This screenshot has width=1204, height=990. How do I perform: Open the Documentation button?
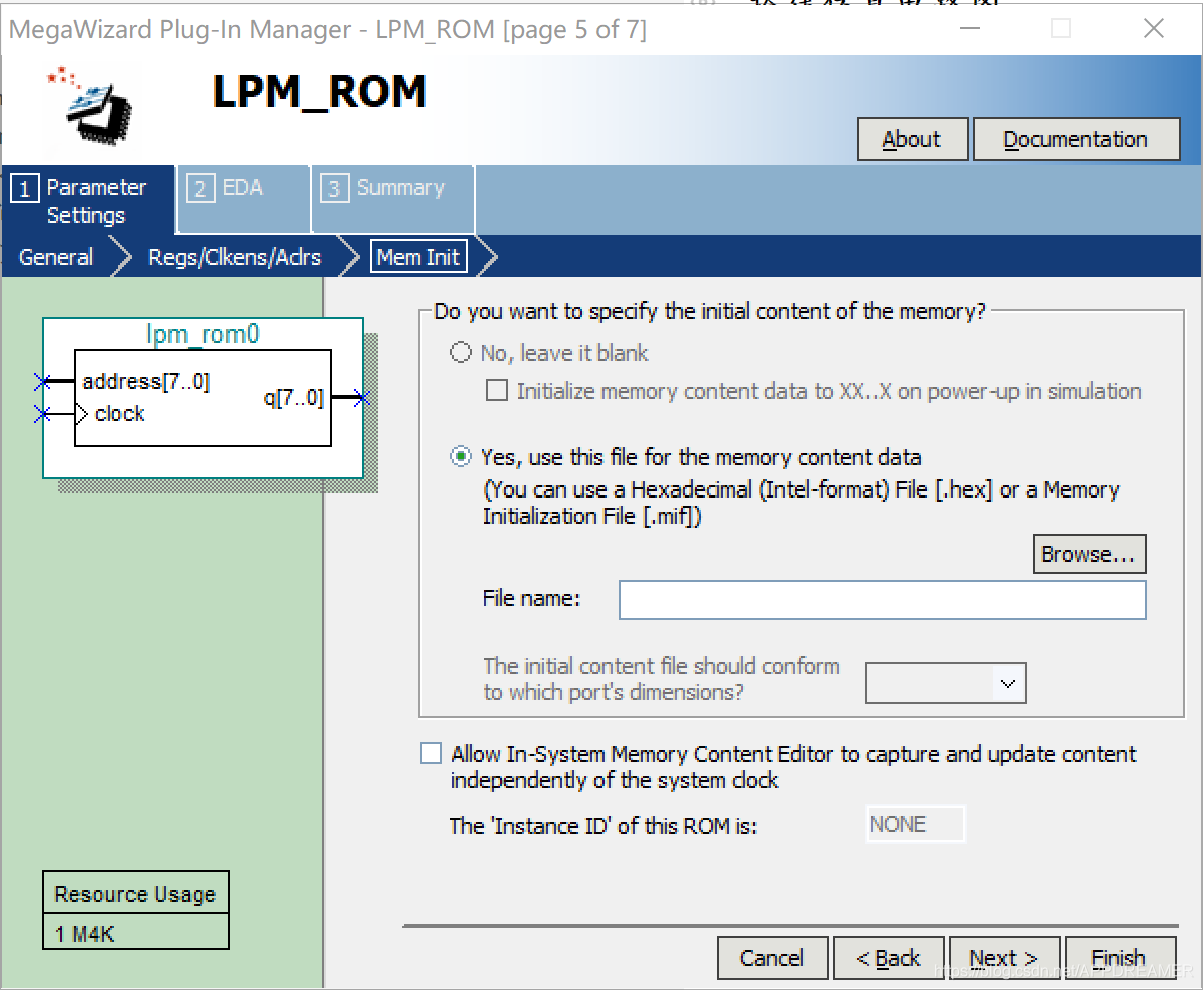[x=1076, y=140]
